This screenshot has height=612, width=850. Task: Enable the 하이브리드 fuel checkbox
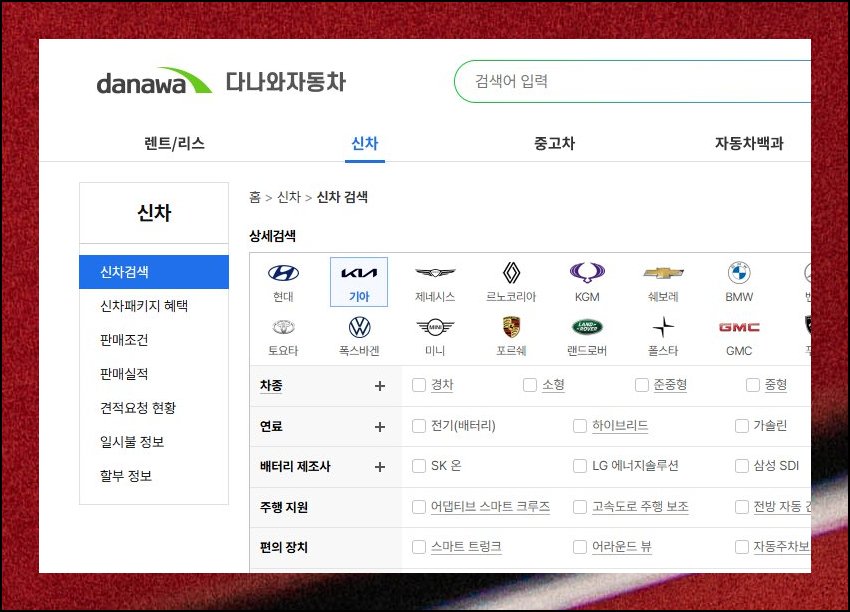coord(579,426)
